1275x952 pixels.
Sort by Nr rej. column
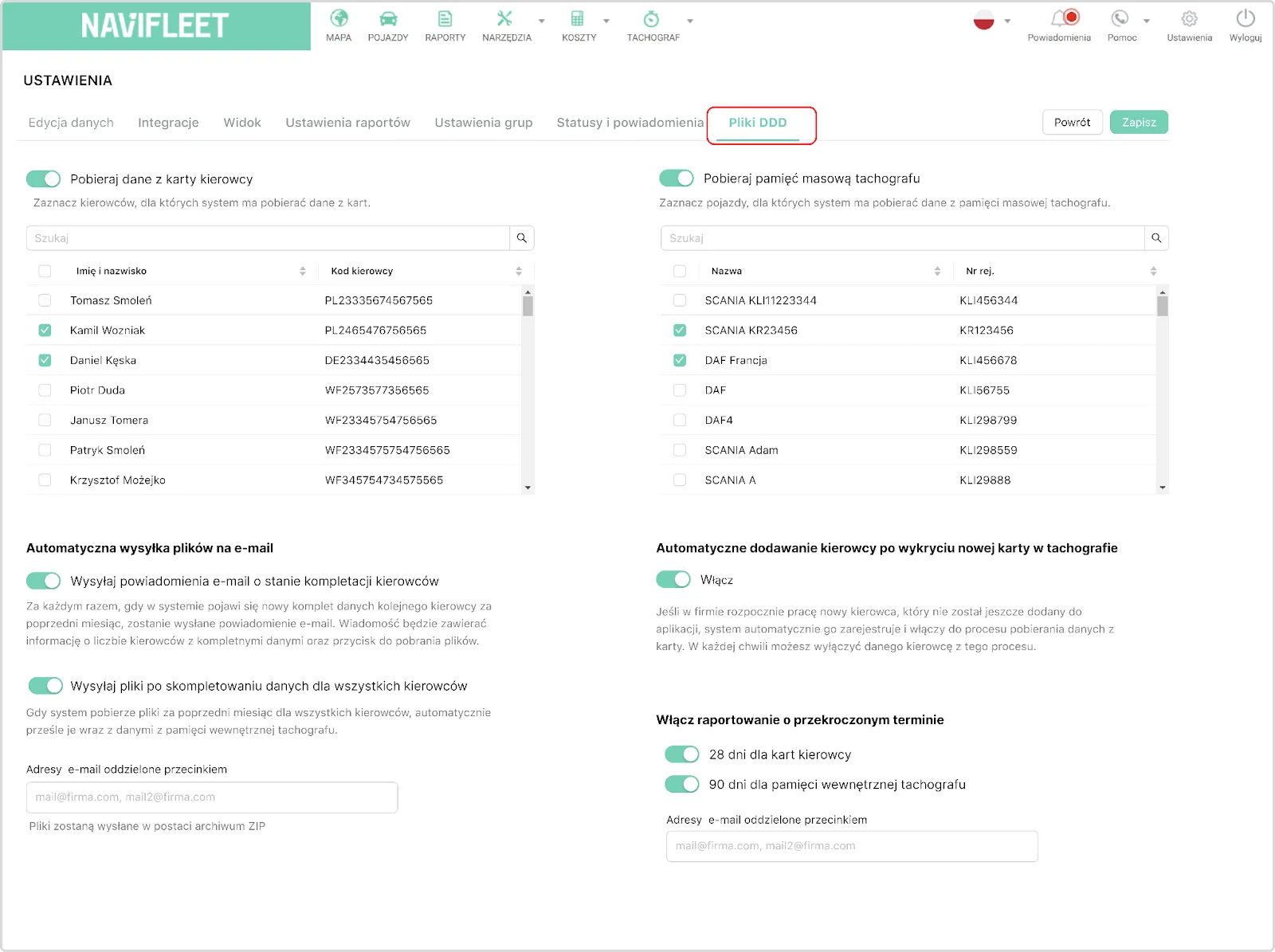[1153, 271]
